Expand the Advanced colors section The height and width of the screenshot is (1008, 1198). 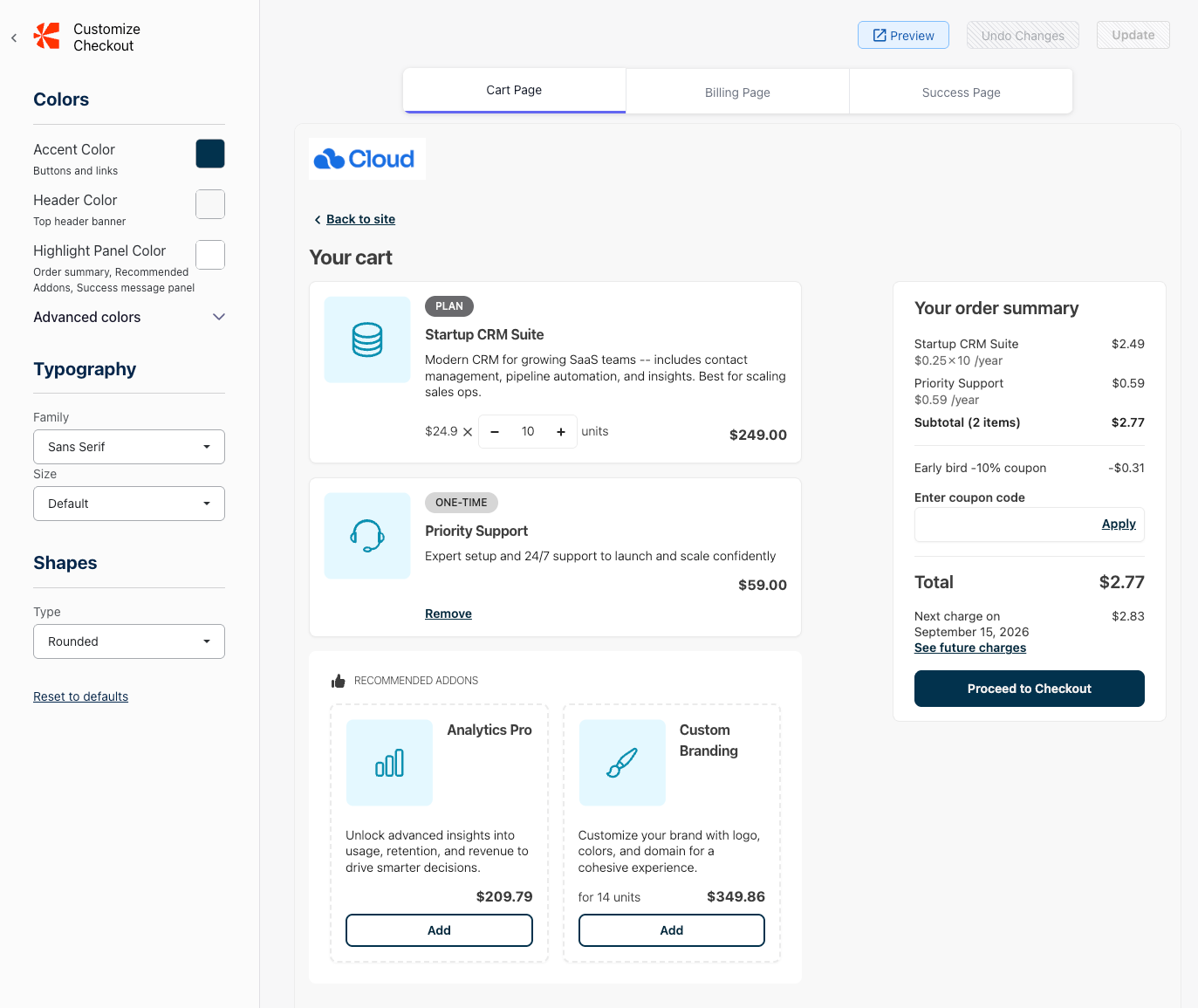[219, 317]
